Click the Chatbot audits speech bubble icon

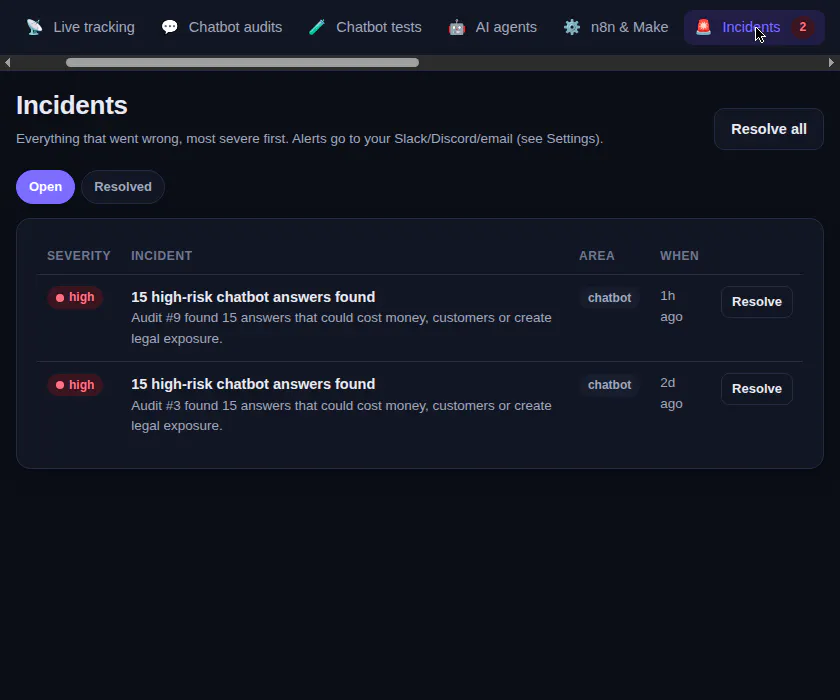click(170, 27)
